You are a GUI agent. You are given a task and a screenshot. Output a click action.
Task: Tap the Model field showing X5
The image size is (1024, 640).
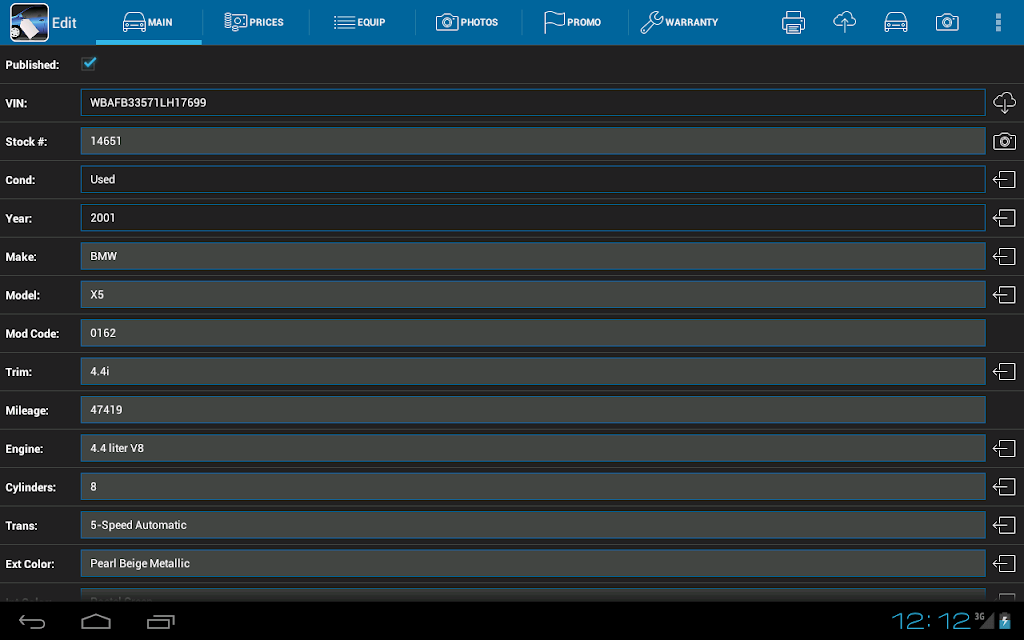pyautogui.click(x=533, y=295)
